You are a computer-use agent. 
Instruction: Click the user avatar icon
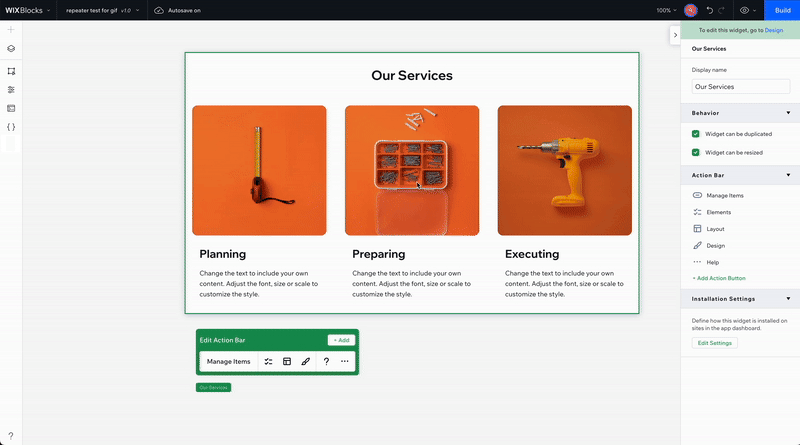[x=690, y=10]
